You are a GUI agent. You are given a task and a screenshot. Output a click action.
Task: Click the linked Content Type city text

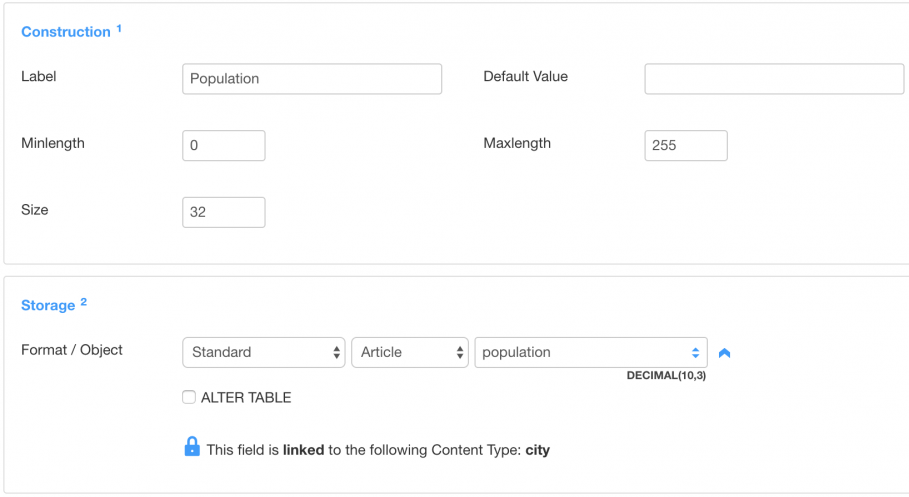click(537, 450)
